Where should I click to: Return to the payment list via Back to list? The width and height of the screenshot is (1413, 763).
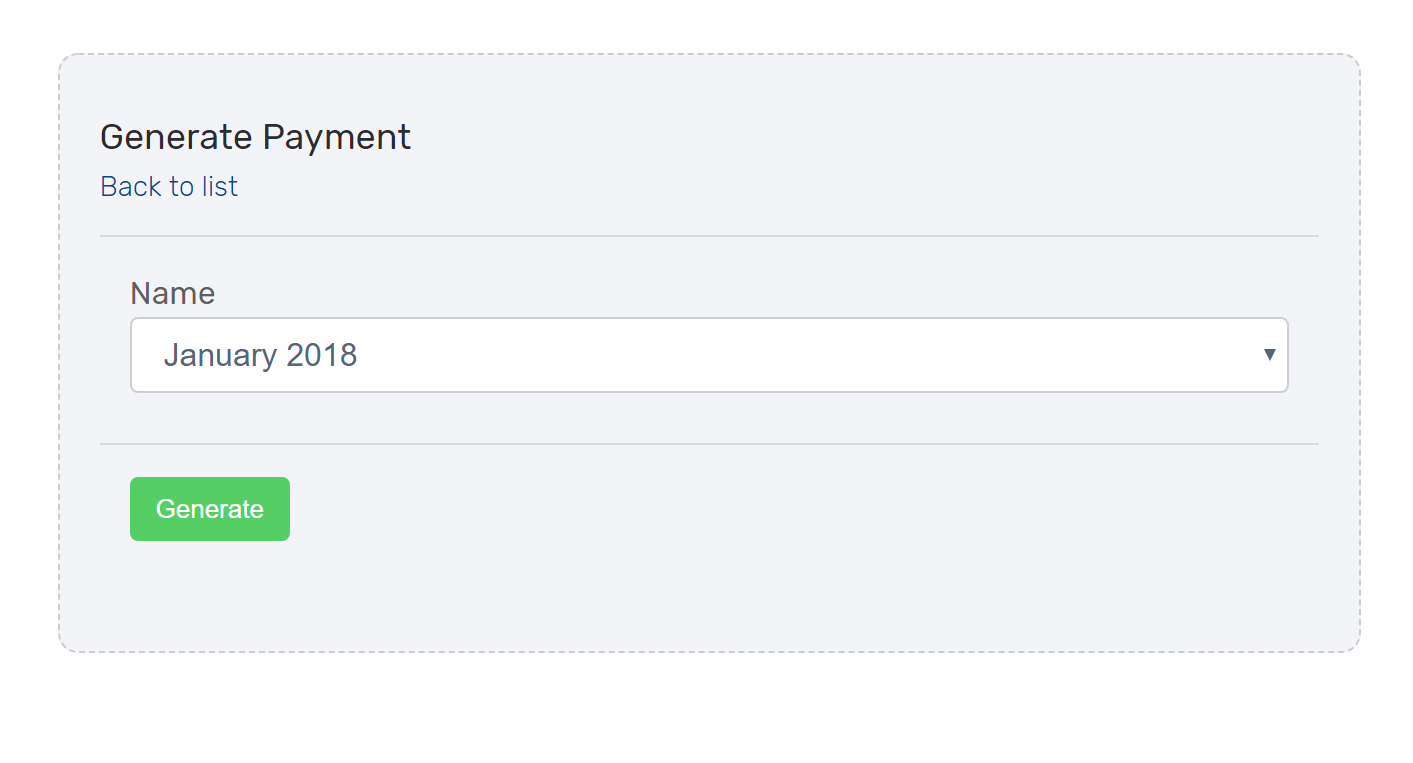(169, 187)
